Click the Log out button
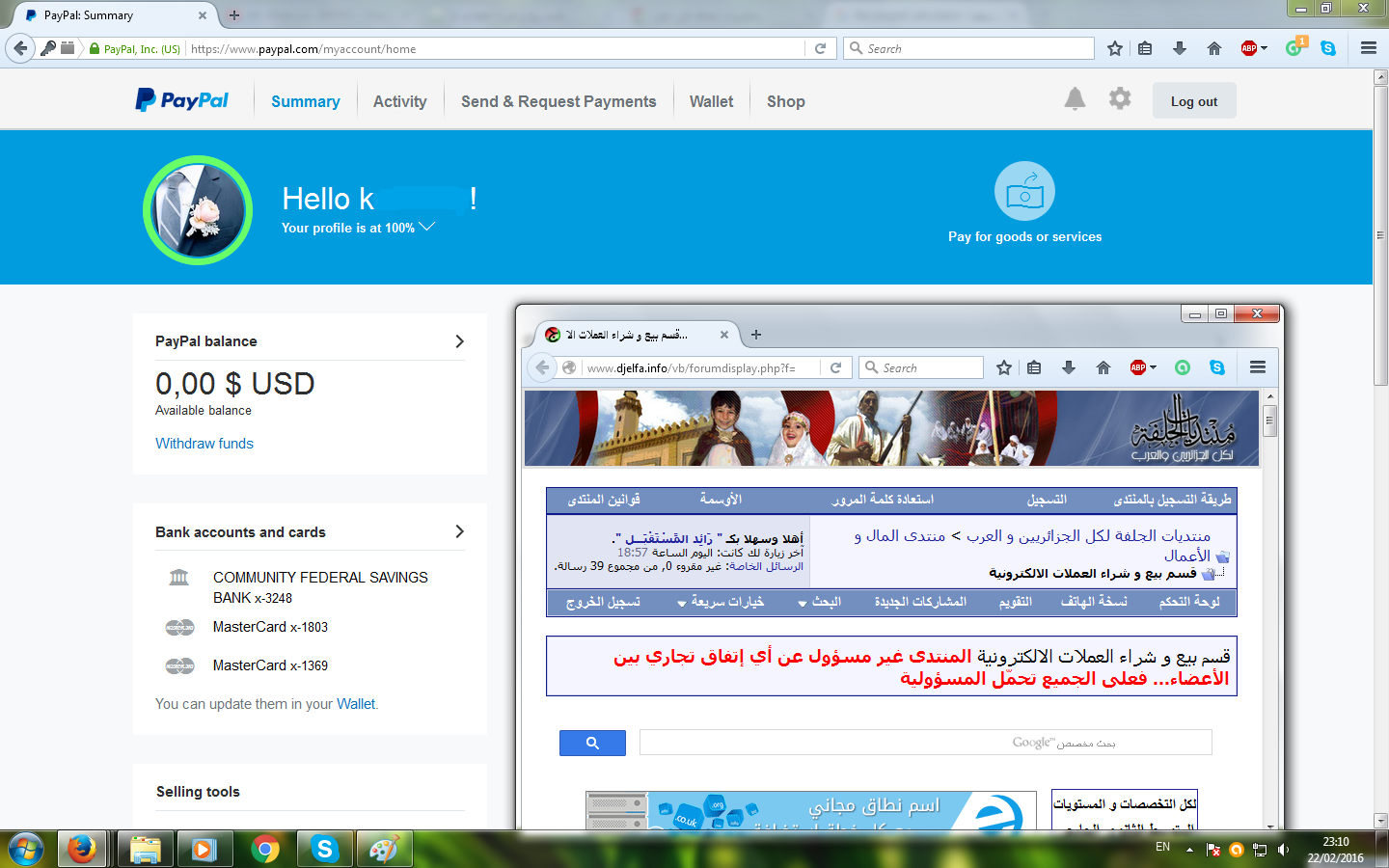The height and width of the screenshot is (868, 1389). (1194, 101)
